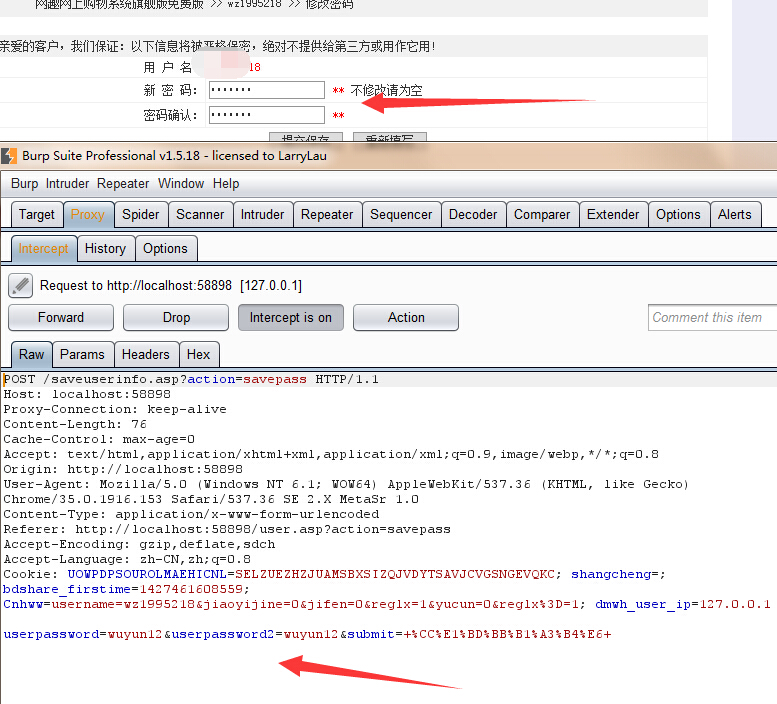Click the Comment this item field
The height and width of the screenshot is (704, 777).
coord(712,318)
